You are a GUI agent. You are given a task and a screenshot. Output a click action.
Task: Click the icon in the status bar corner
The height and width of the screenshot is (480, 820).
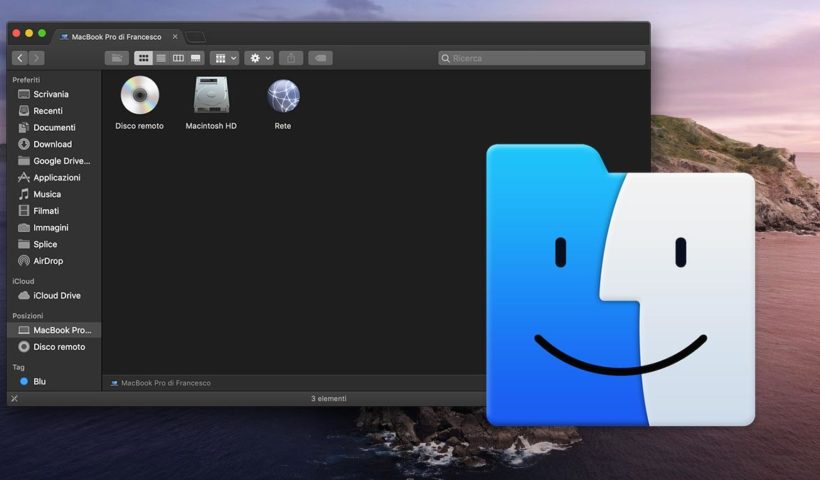point(15,398)
